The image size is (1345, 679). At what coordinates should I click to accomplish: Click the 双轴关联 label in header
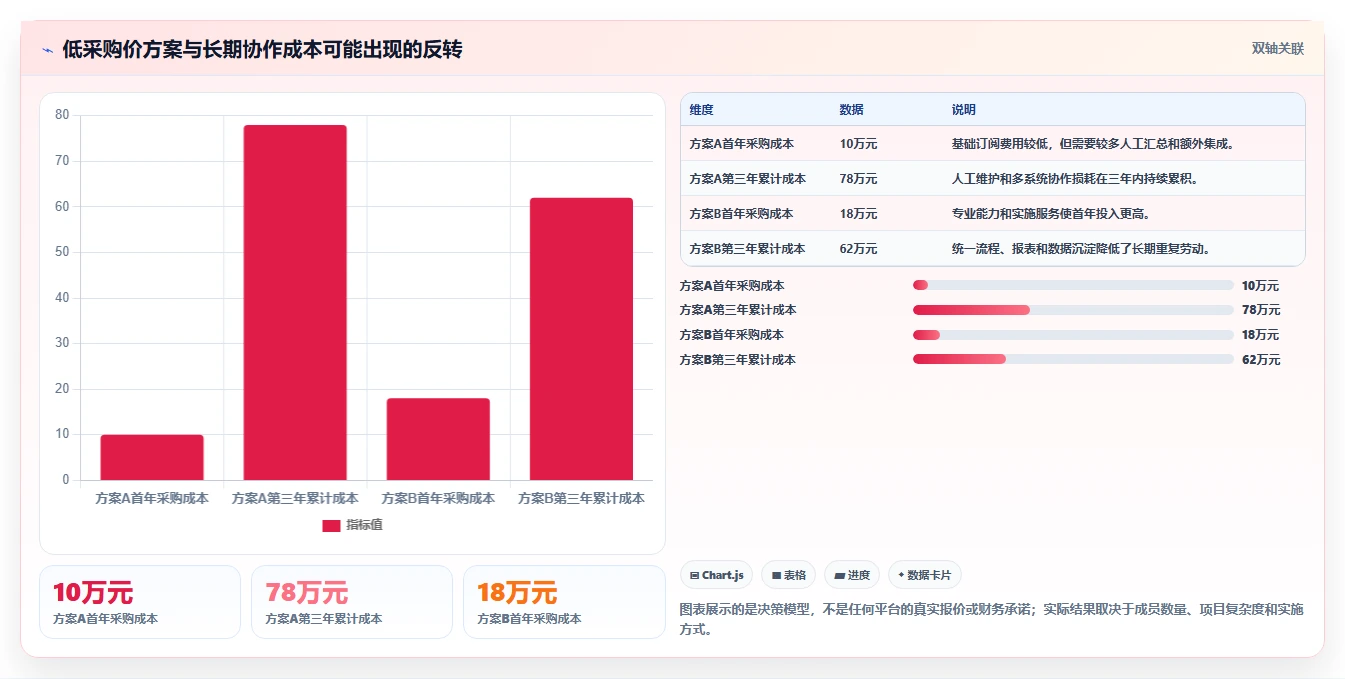[1277, 49]
